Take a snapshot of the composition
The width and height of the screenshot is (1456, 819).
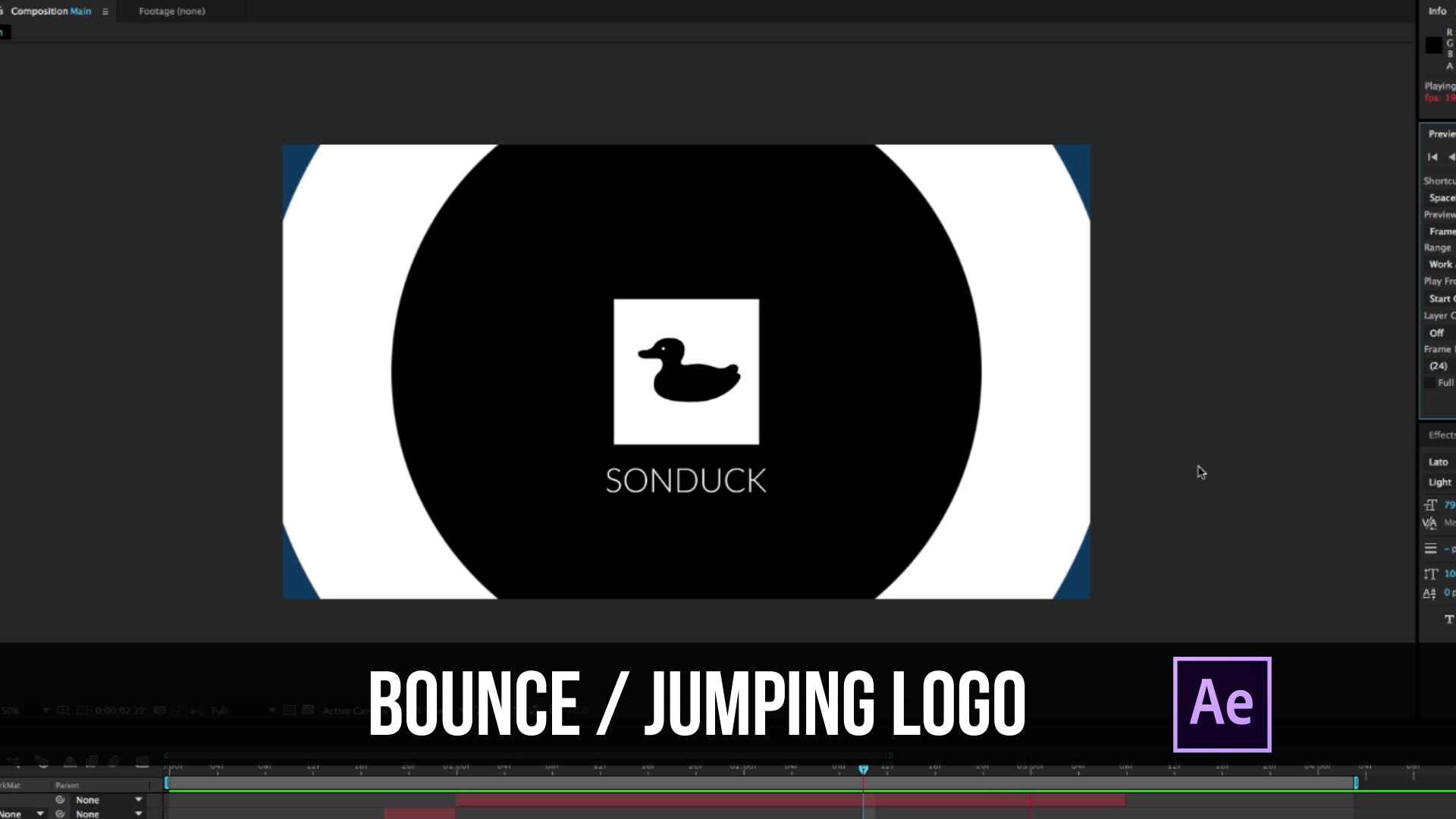[159, 711]
